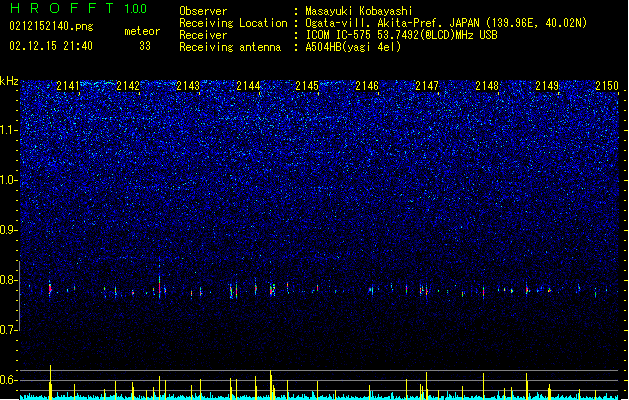Select observer name Masayuki Kobayashi

pos(359,11)
